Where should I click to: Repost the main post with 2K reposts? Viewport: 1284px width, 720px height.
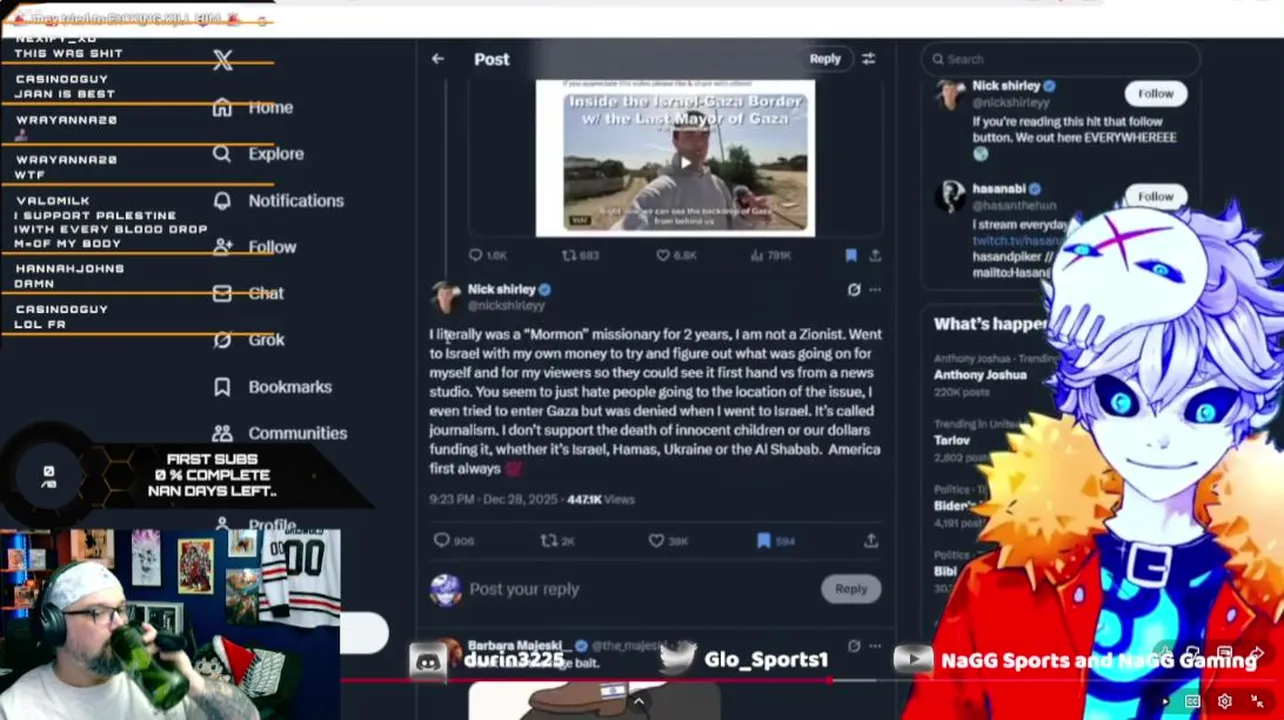(x=548, y=540)
